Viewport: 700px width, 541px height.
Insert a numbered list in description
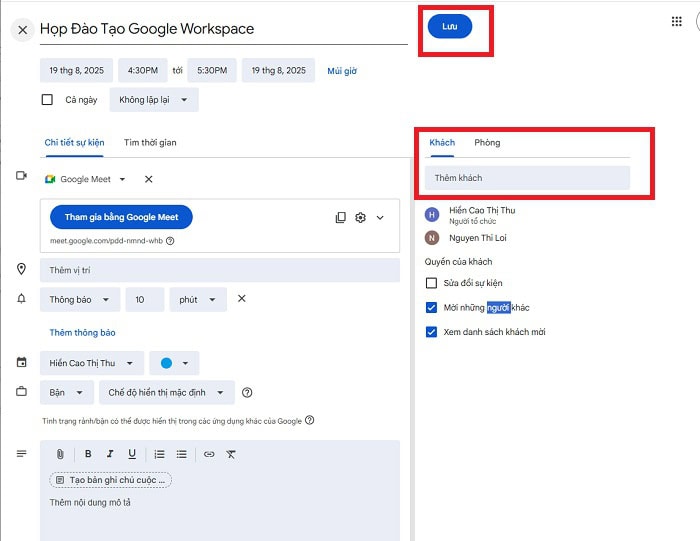click(159, 454)
